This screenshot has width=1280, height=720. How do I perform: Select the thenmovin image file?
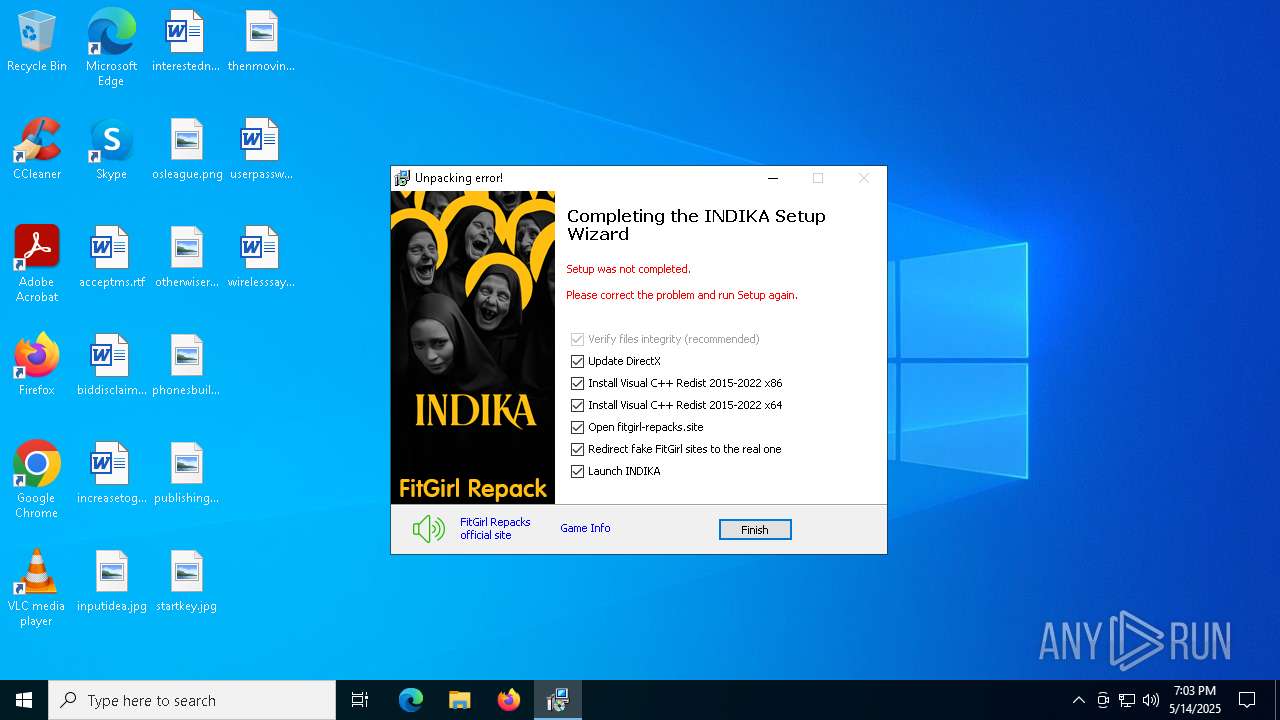click(261, 41)
